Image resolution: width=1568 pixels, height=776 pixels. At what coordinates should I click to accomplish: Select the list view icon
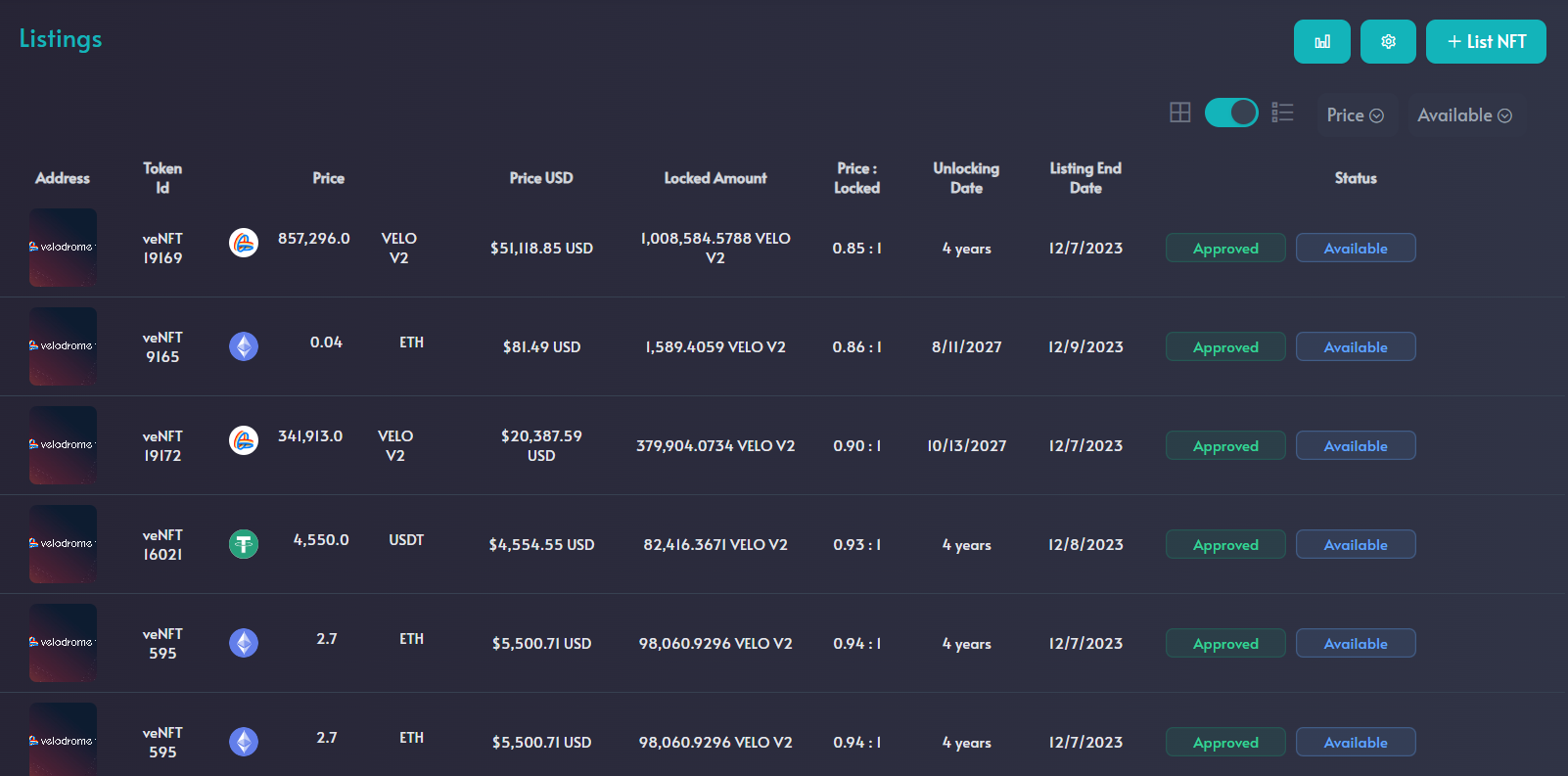pyautogui.click(x=1282, y=113)
